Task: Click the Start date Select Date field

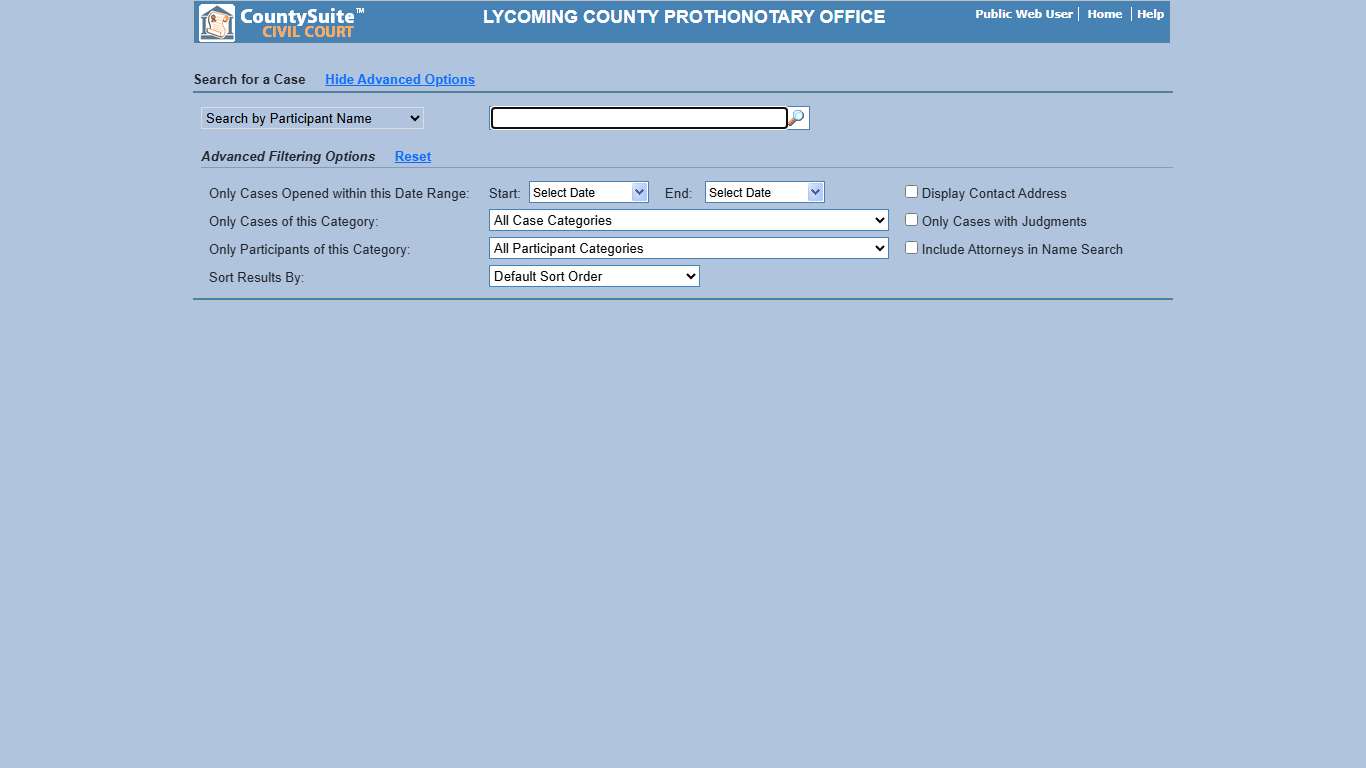Action: (x=580, y=192)
